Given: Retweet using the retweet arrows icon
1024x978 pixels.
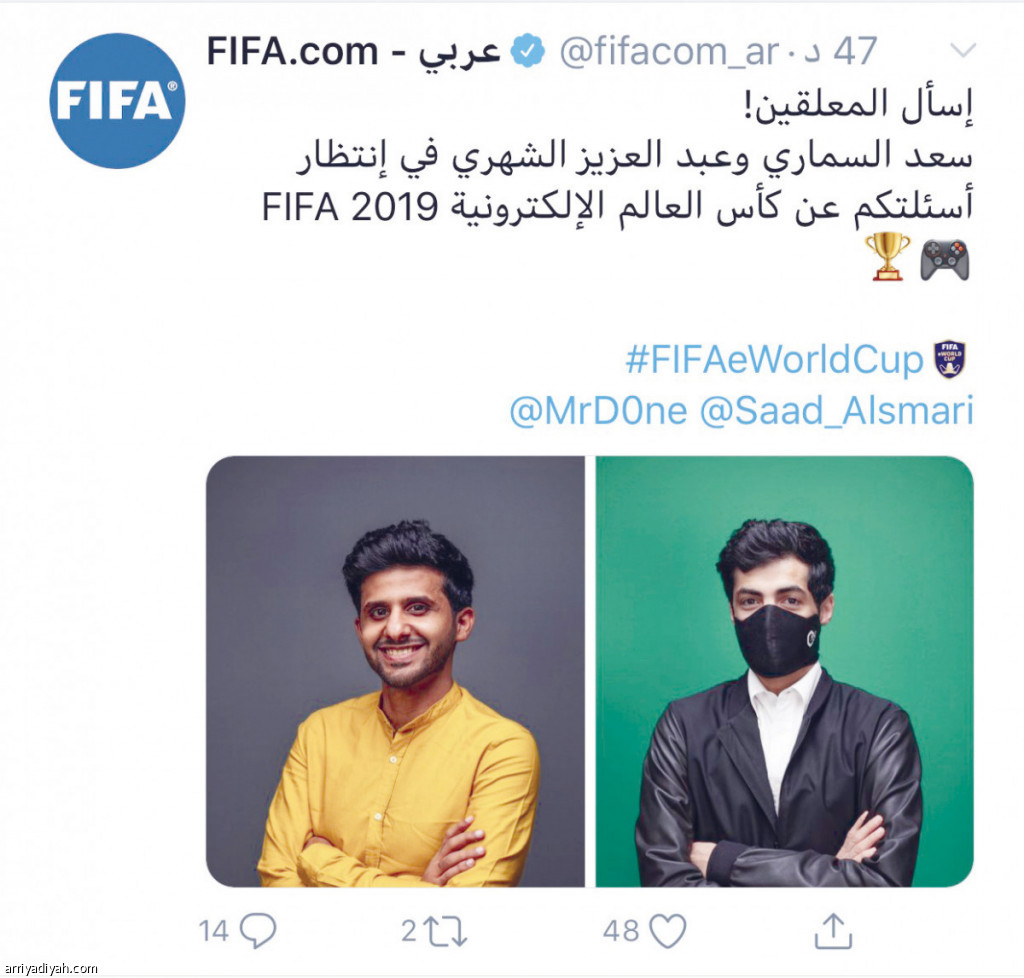Looking at the screenshot, I should pyautogui.click(x=445, y=930).
